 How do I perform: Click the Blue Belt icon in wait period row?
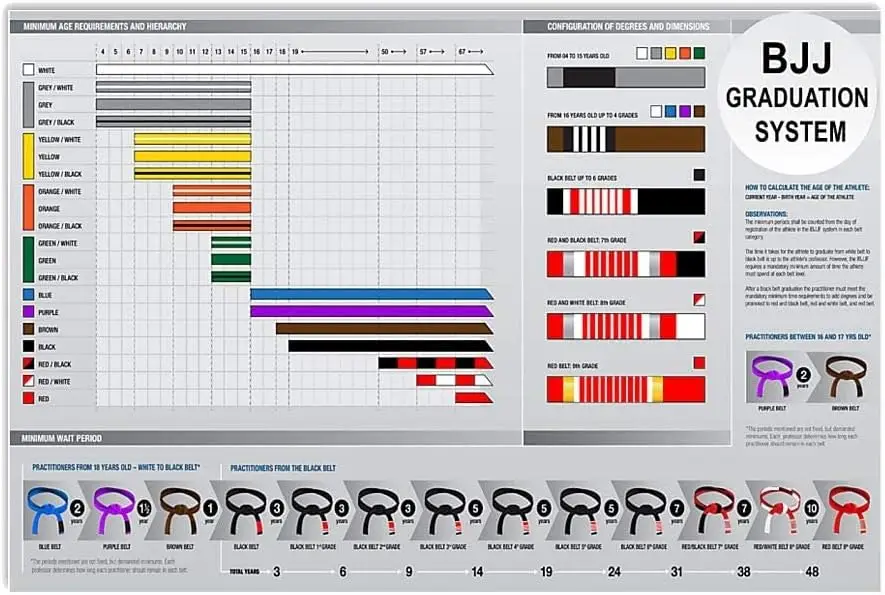click(47, 511)
